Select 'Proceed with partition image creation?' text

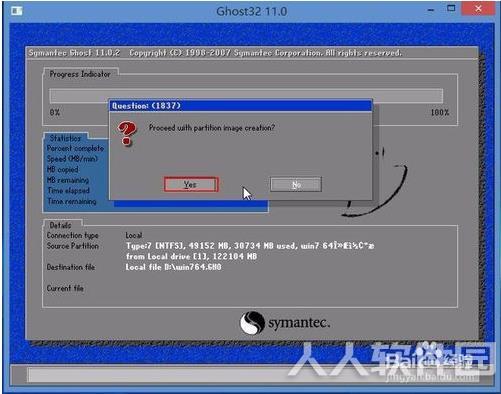tap(212, 128)
